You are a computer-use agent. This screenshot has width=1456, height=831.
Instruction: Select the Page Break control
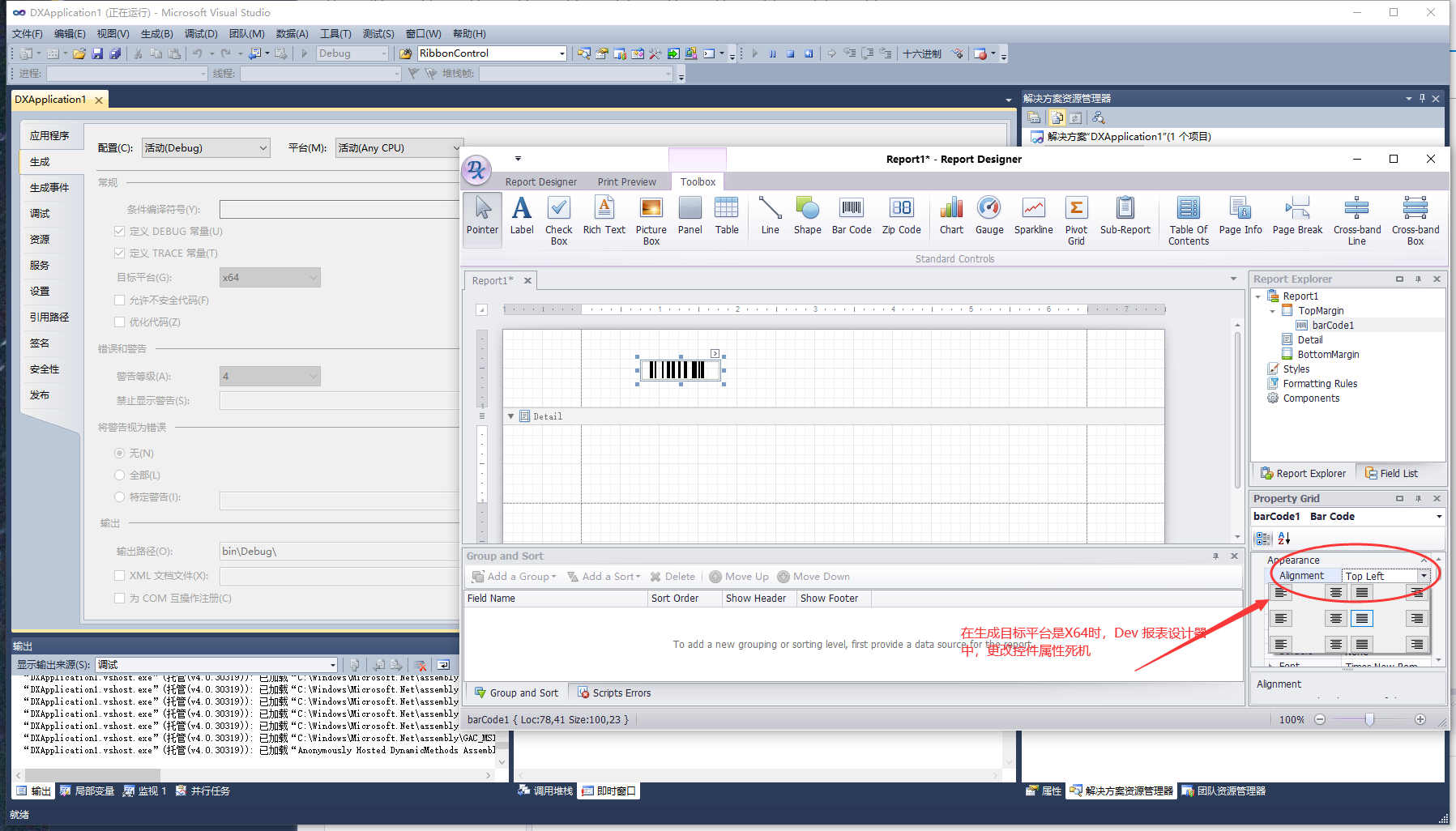tap(1297, 216)
